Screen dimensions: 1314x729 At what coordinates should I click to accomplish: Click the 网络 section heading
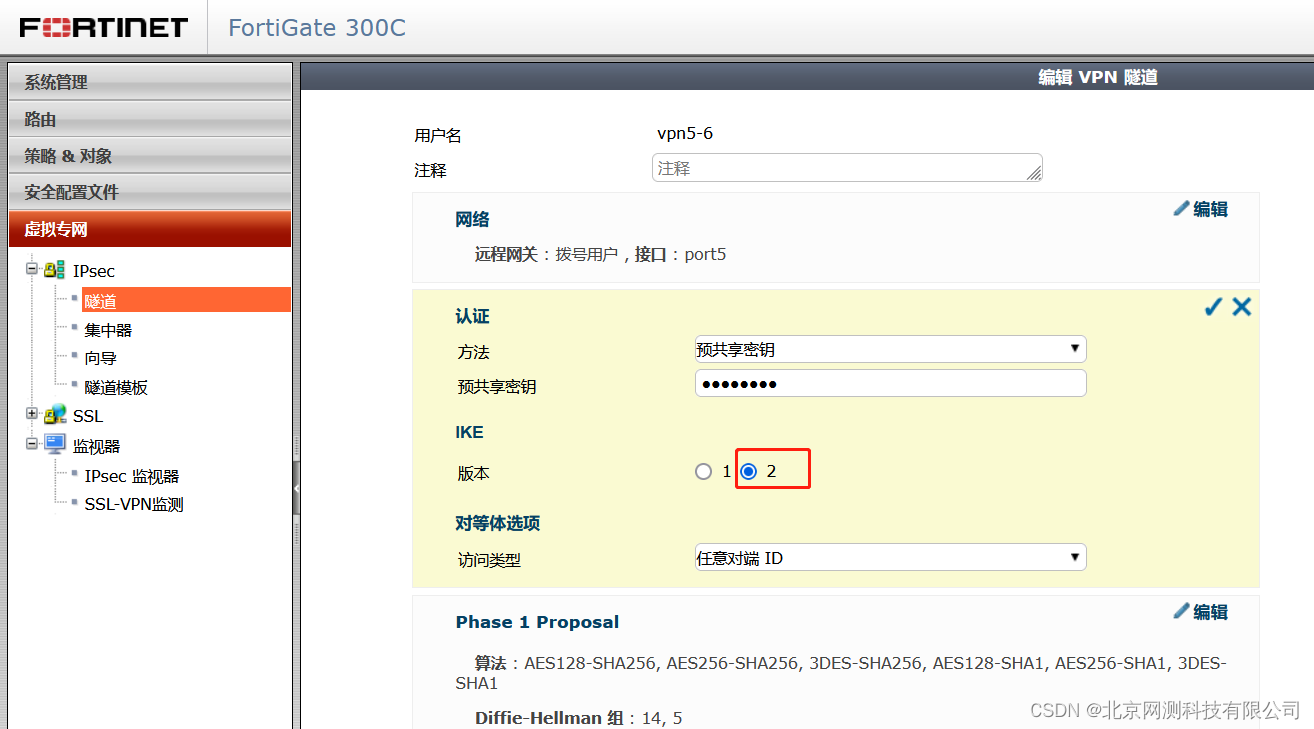click(x=472, y=219)
